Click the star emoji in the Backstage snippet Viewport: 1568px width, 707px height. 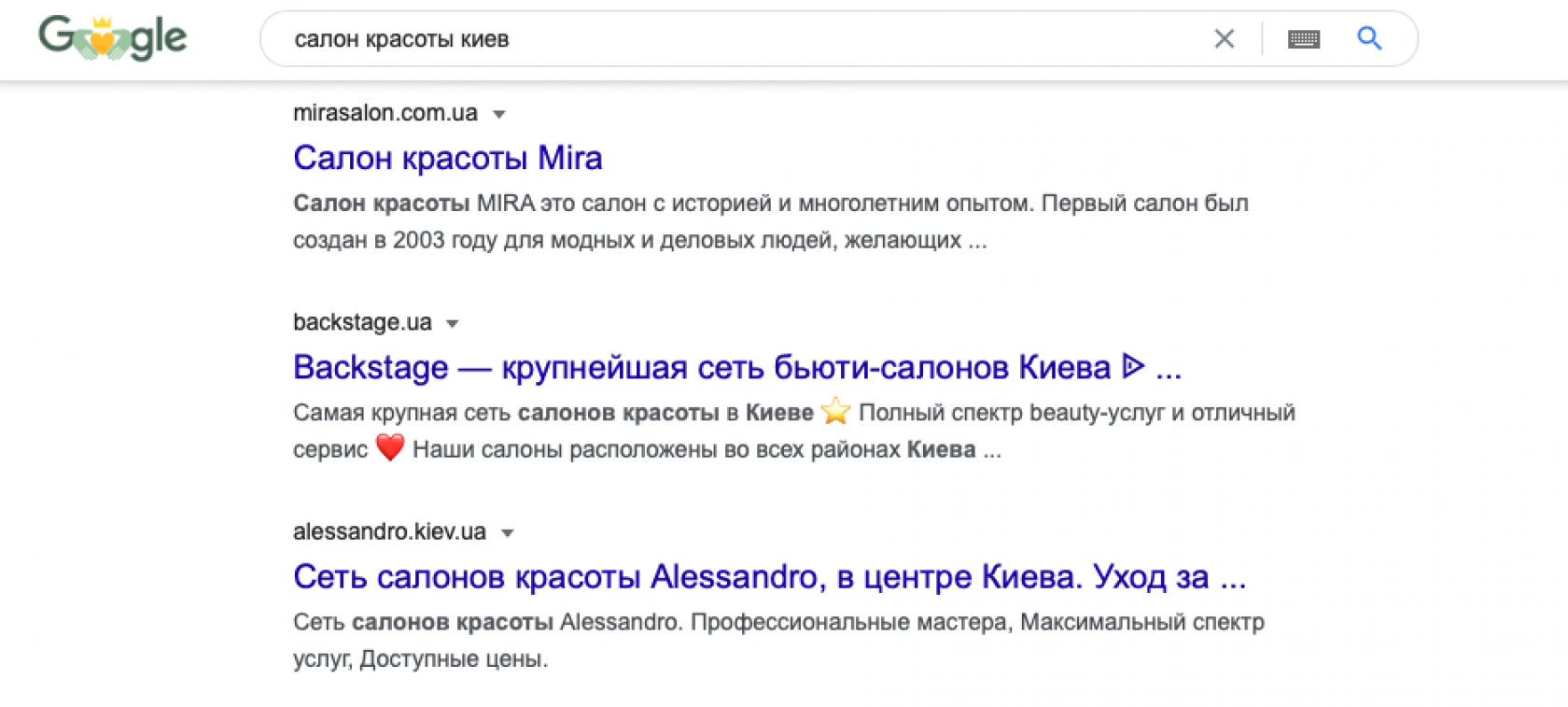coord(835,412)
